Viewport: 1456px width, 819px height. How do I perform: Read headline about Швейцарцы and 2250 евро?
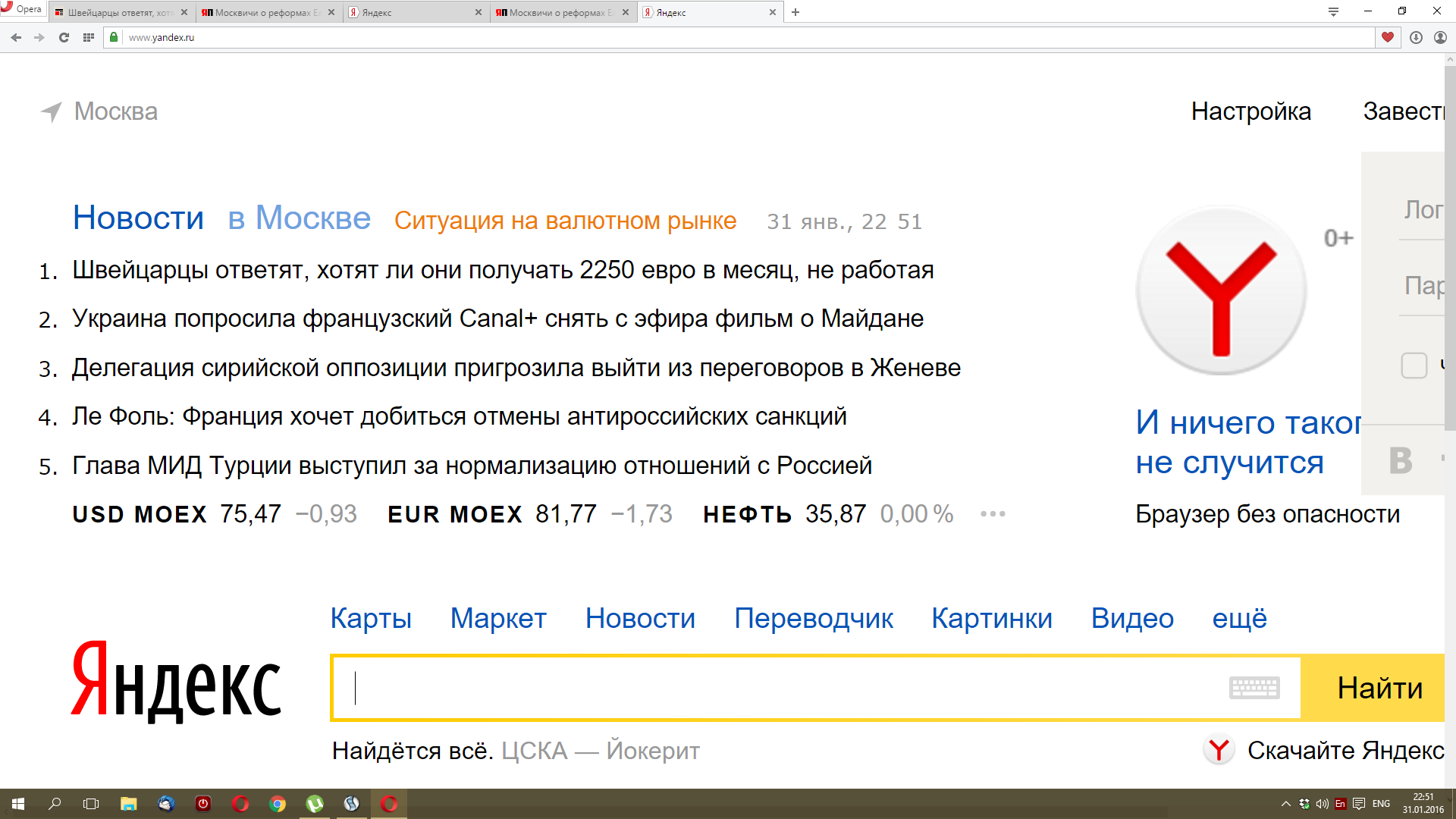(503, 270)
